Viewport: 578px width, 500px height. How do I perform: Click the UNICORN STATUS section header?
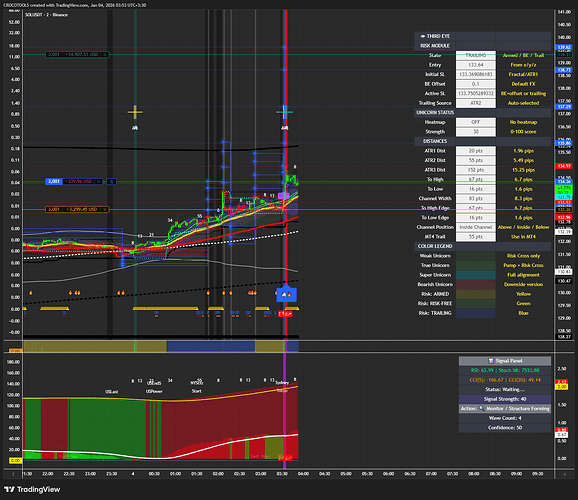[435, 112]
